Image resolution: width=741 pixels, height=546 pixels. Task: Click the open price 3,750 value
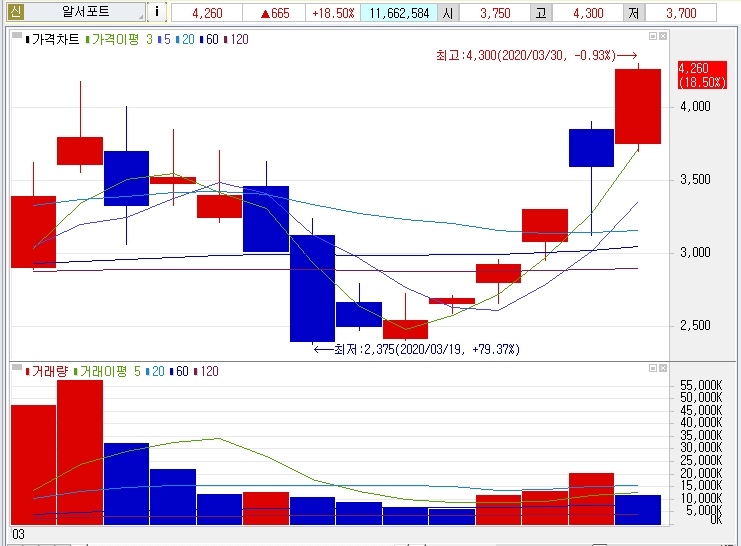tap(495, 13)
